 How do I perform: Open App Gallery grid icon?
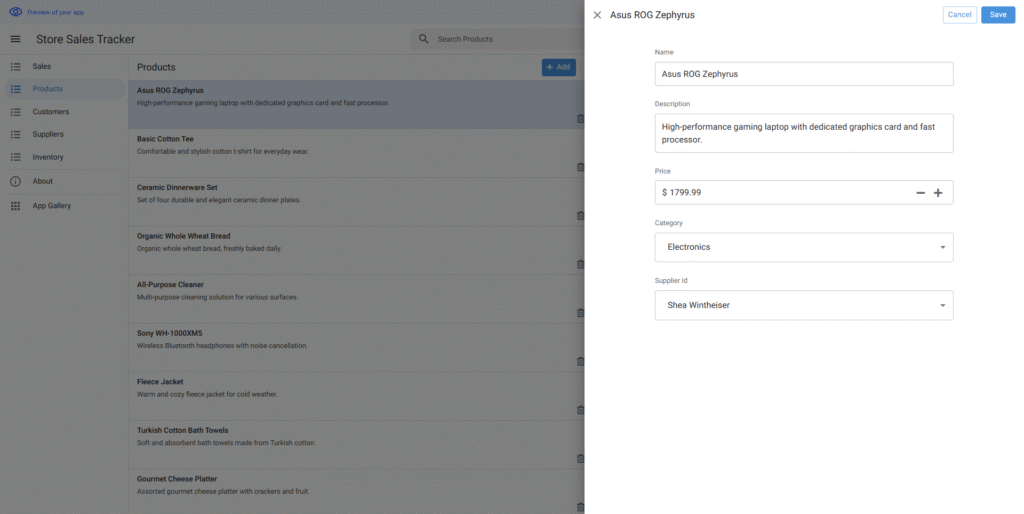(15, 206)
